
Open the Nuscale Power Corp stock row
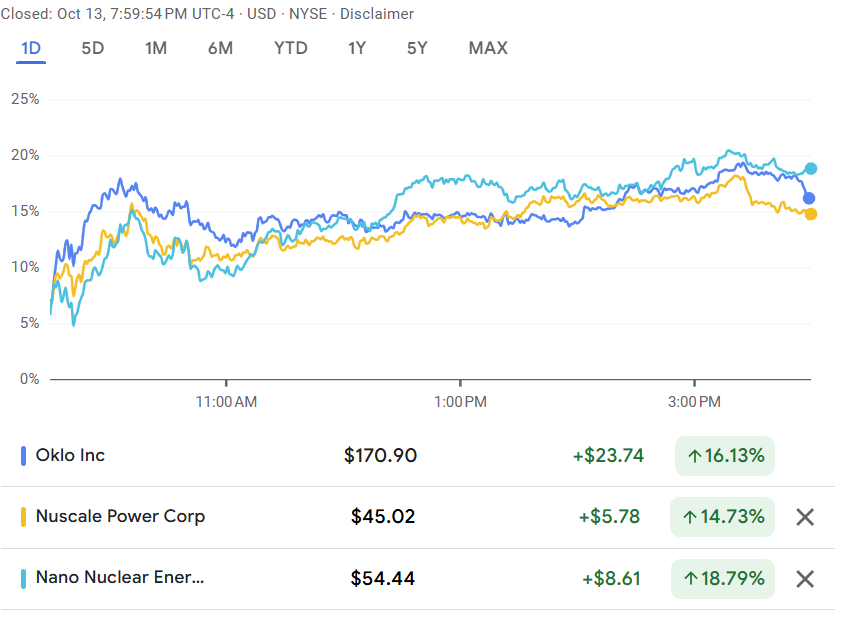tap(120, 517)
